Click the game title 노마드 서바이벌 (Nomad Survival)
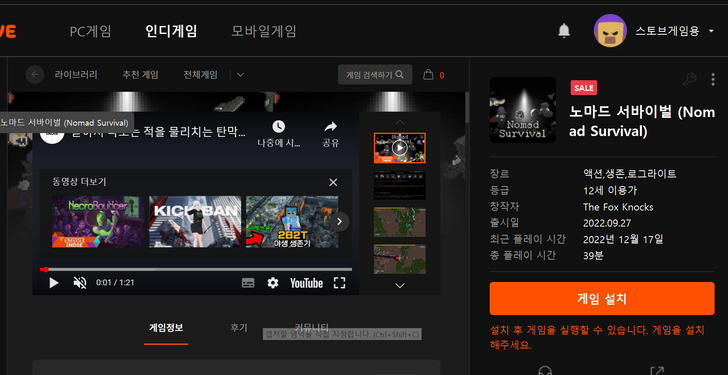The height and width of the screenshot is (375, 728). pos(642,122)
